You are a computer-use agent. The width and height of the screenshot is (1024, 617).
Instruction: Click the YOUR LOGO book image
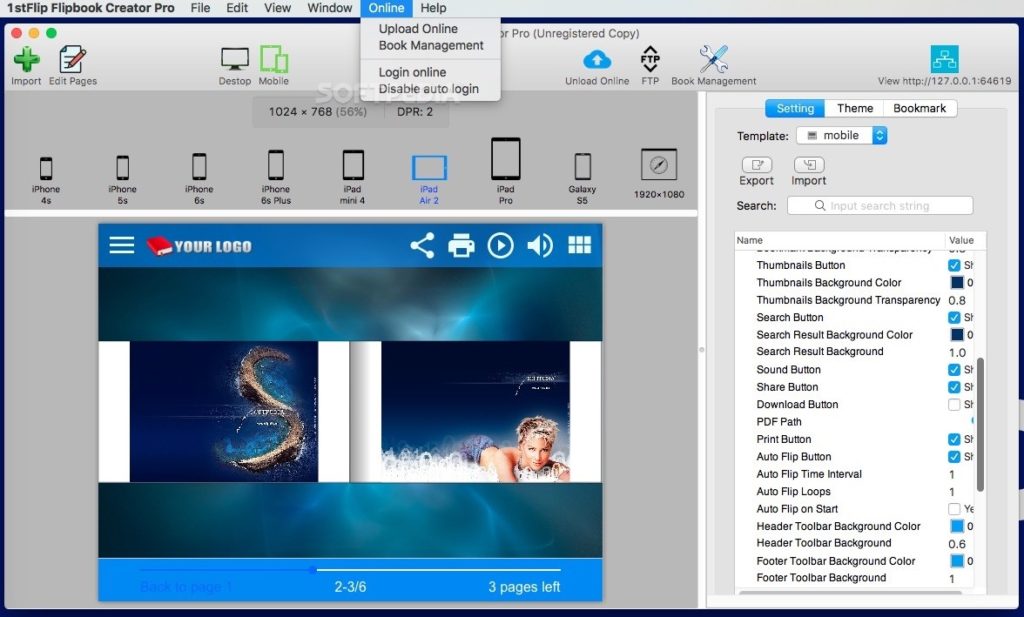pos(199,246)
